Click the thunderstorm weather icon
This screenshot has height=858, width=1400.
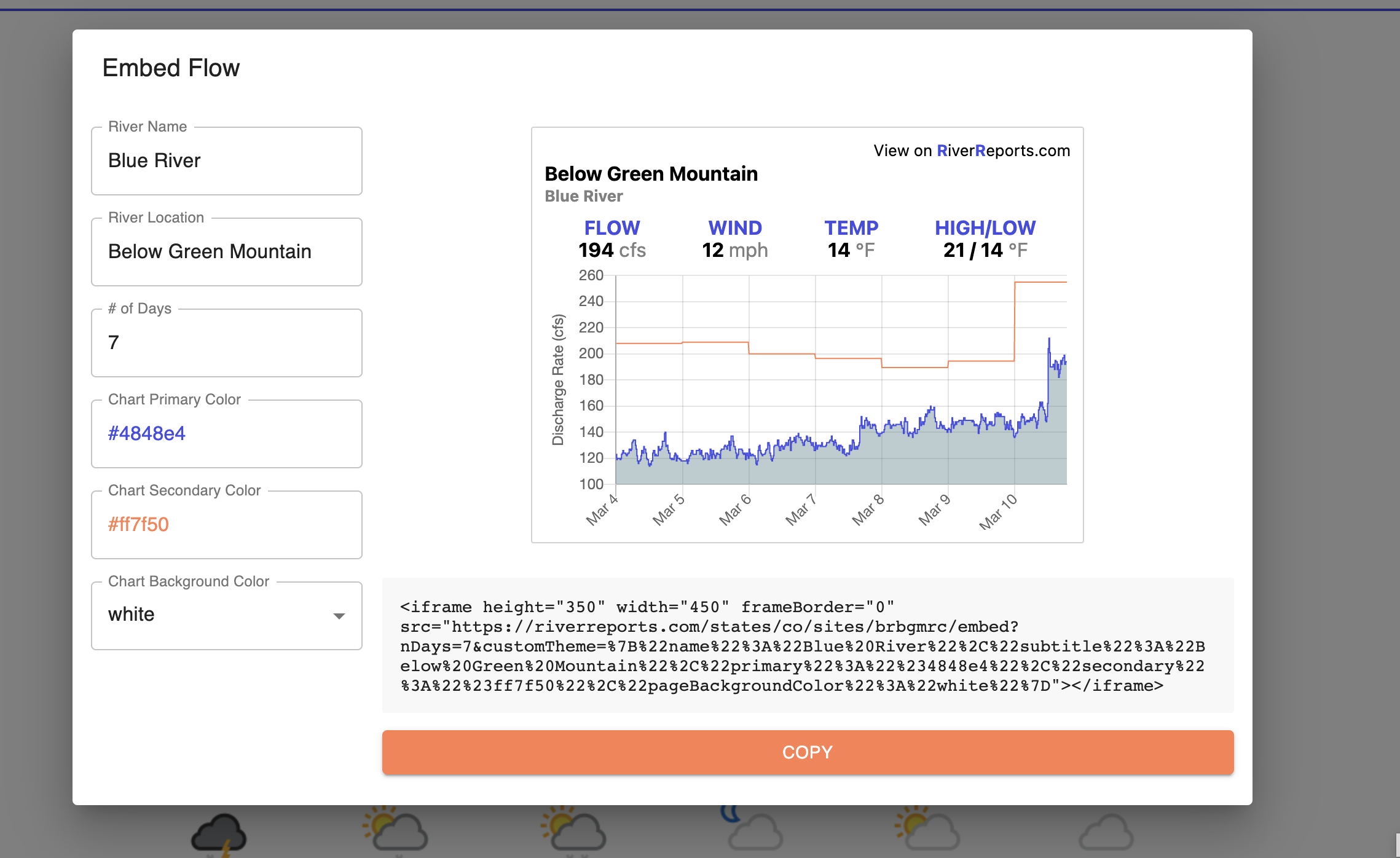pyautogui.click(x=219, y=834)
